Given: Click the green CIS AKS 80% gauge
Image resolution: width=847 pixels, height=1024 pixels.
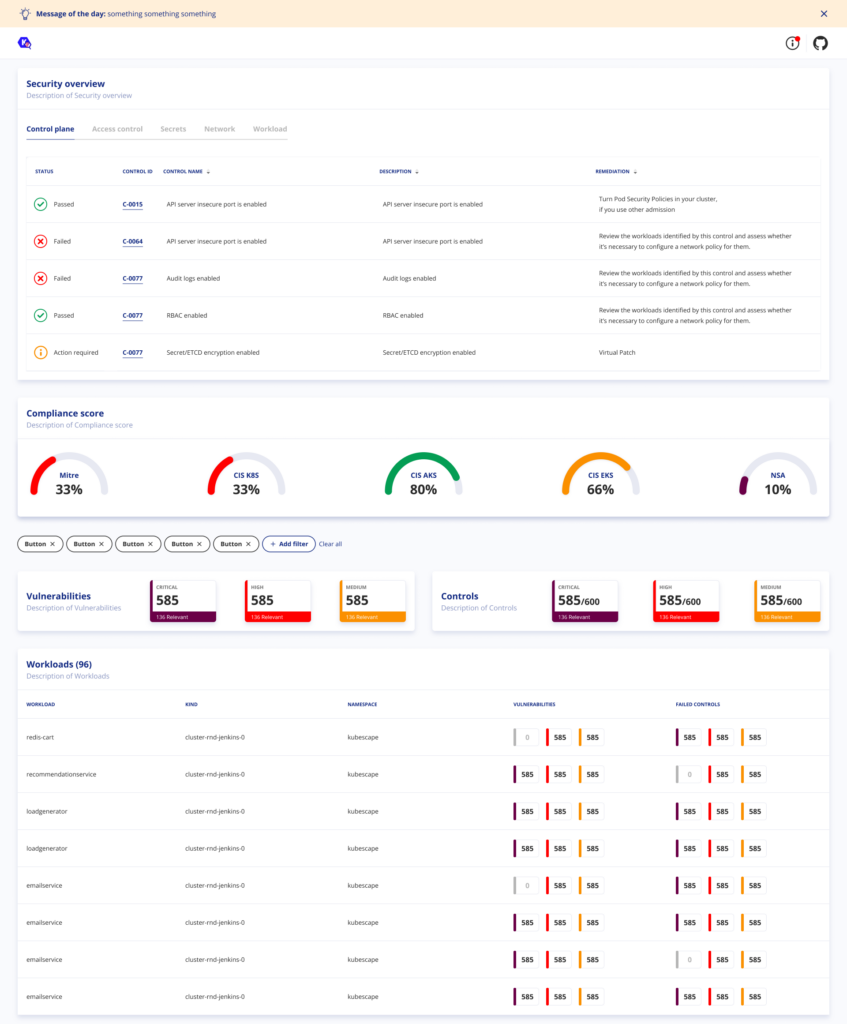Looking at the screenshot, I should (423, 476).
